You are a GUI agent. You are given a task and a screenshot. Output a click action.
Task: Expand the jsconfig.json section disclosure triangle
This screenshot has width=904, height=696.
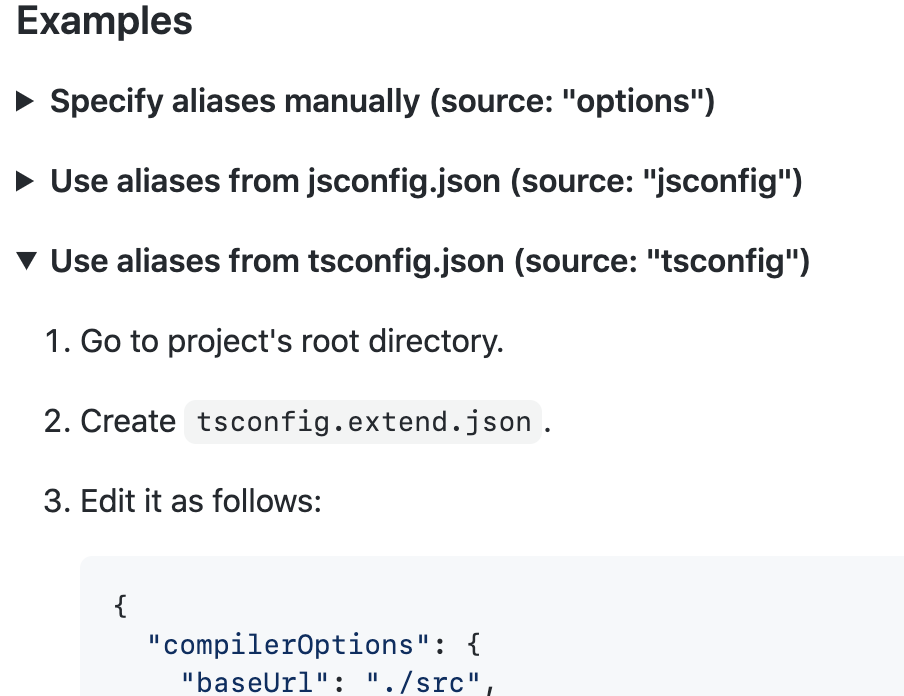27,182
